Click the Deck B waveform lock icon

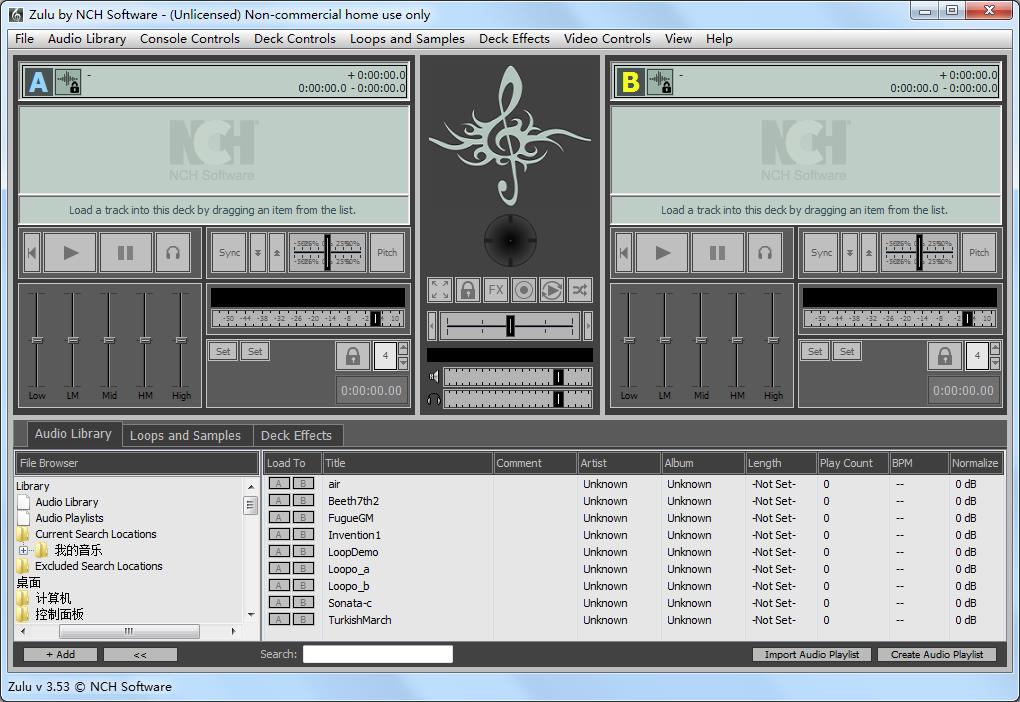[x=660, y=82]
